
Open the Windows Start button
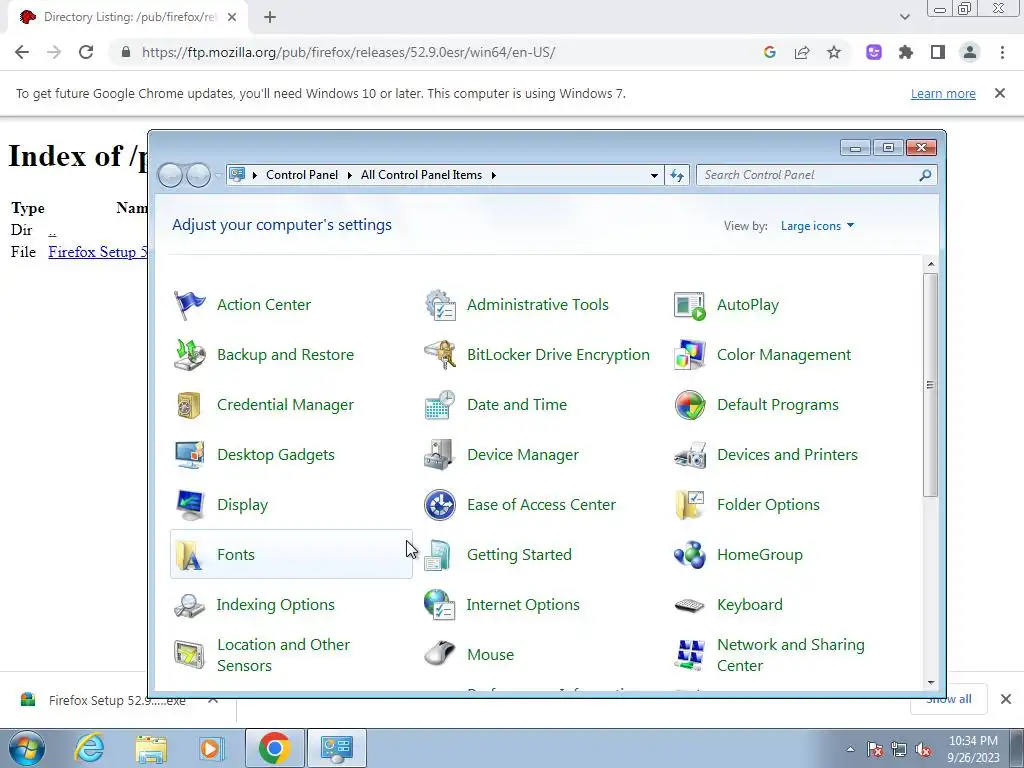(27, 748)
